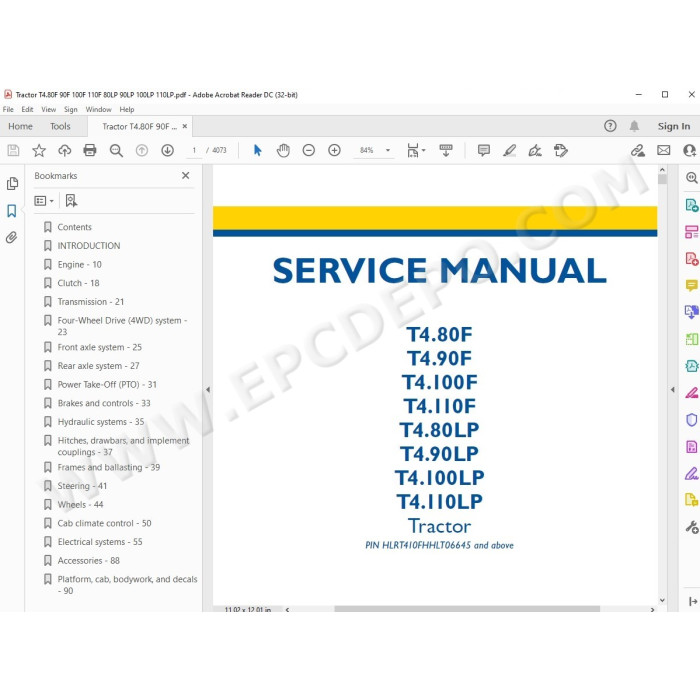Open Clutch - 18 bookmark
The width and height of the screenshot is (700, 700).
(x=79, y=283)
